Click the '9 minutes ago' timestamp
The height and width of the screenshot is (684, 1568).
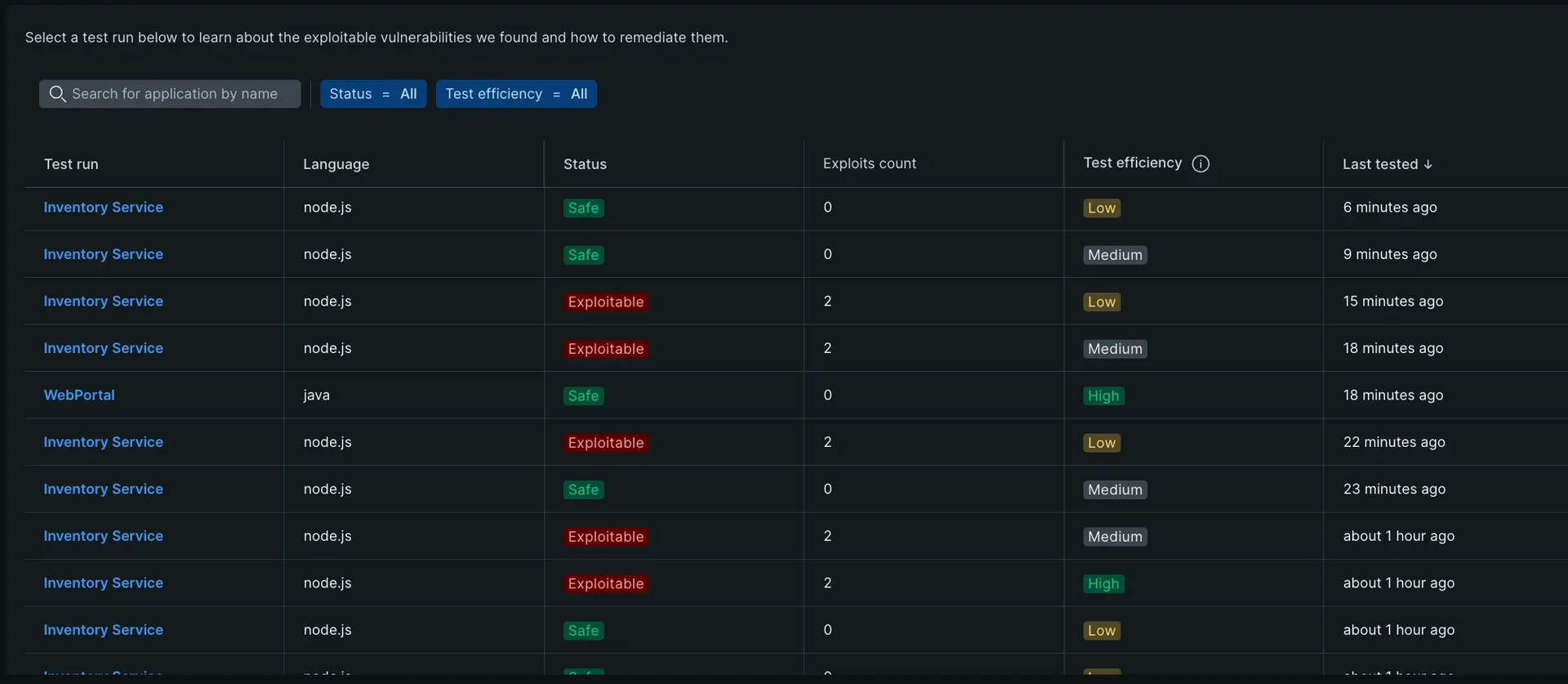[1390, 254]
